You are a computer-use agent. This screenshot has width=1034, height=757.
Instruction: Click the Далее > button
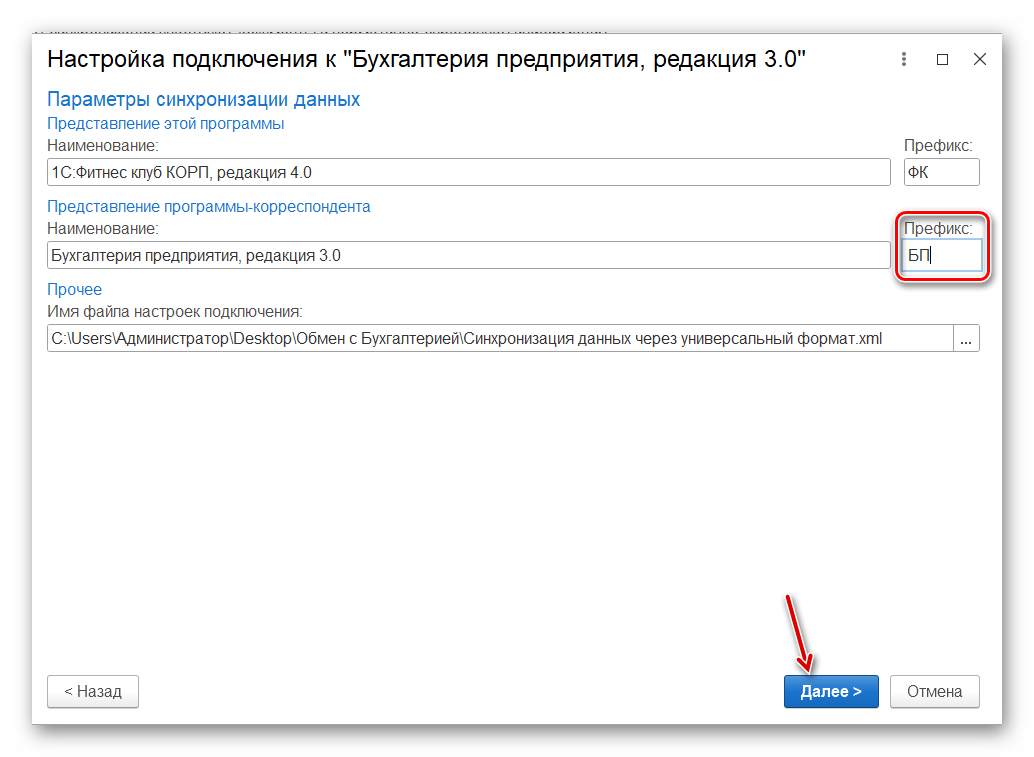click(x=831, y=691)
